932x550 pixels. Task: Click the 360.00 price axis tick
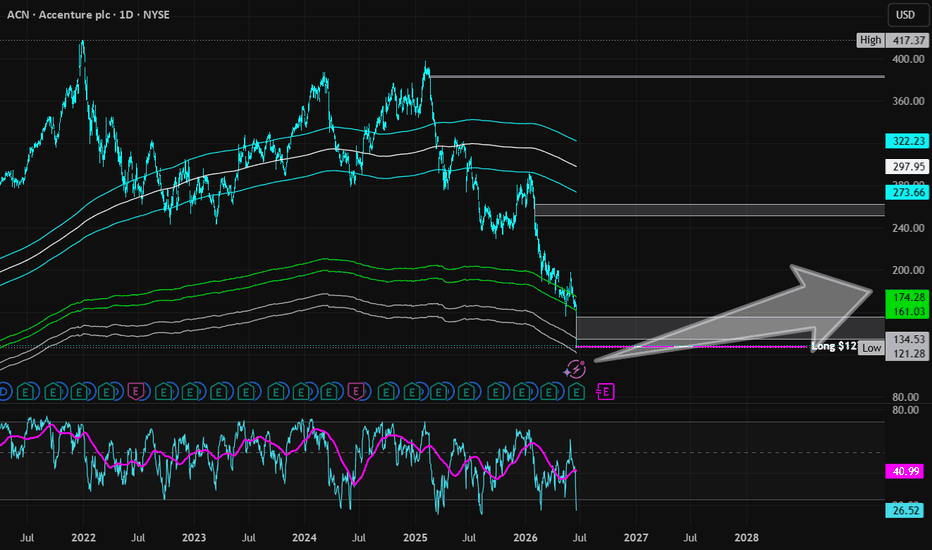(x=908, y=101)
